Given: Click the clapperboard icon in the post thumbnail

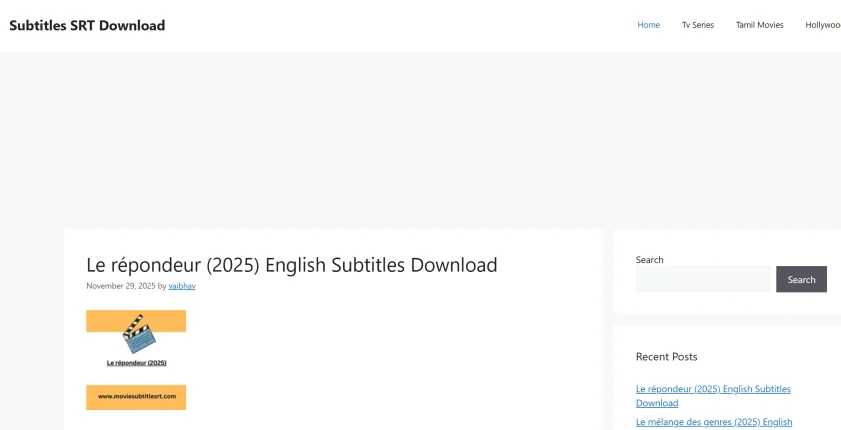Looking at the screenshot, I should (x=139, y=333).
